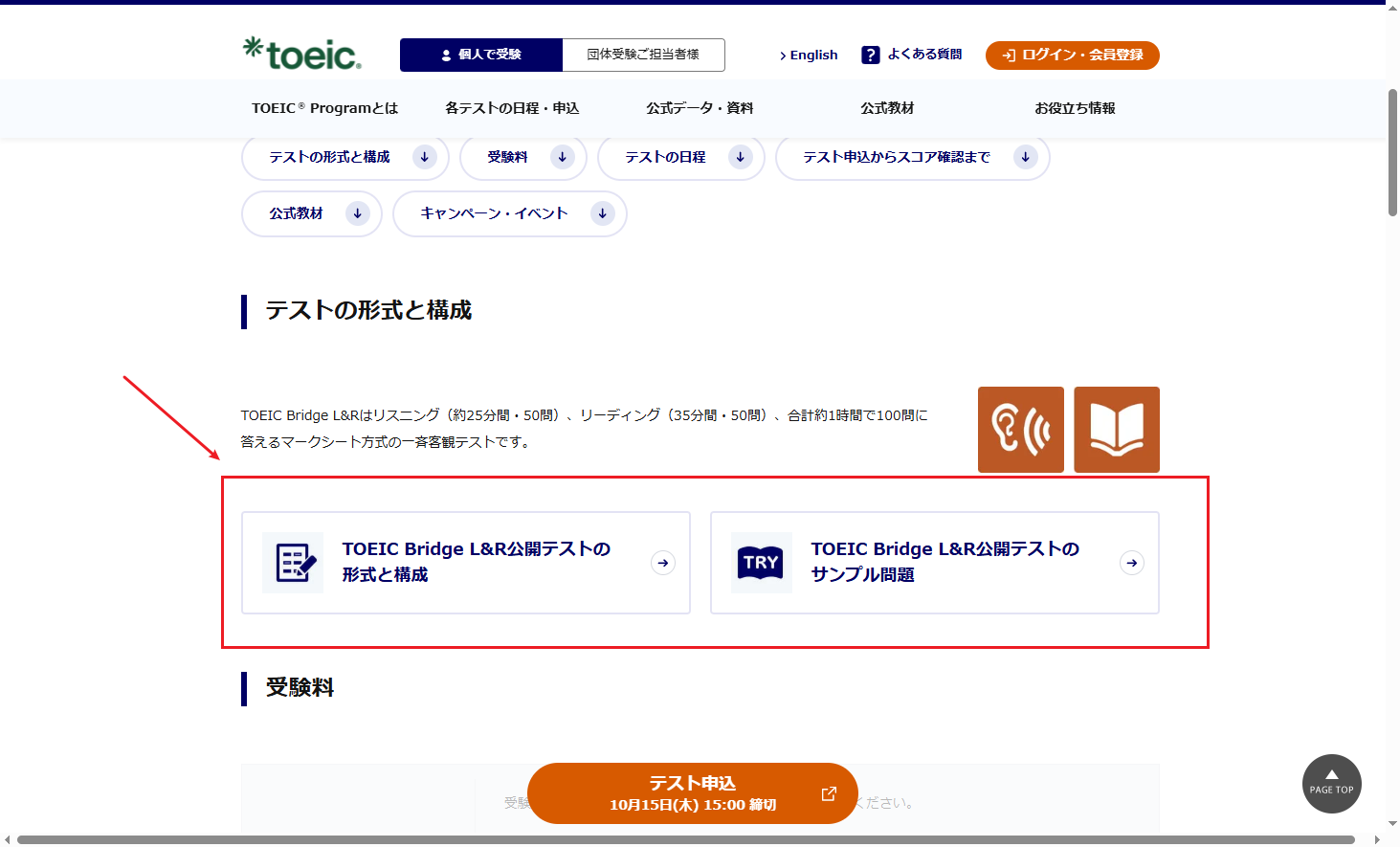This screenshot has width=1400, height=847.
Task: Open お役立ち情報 menu
Action: click(x=1075, y=108)
